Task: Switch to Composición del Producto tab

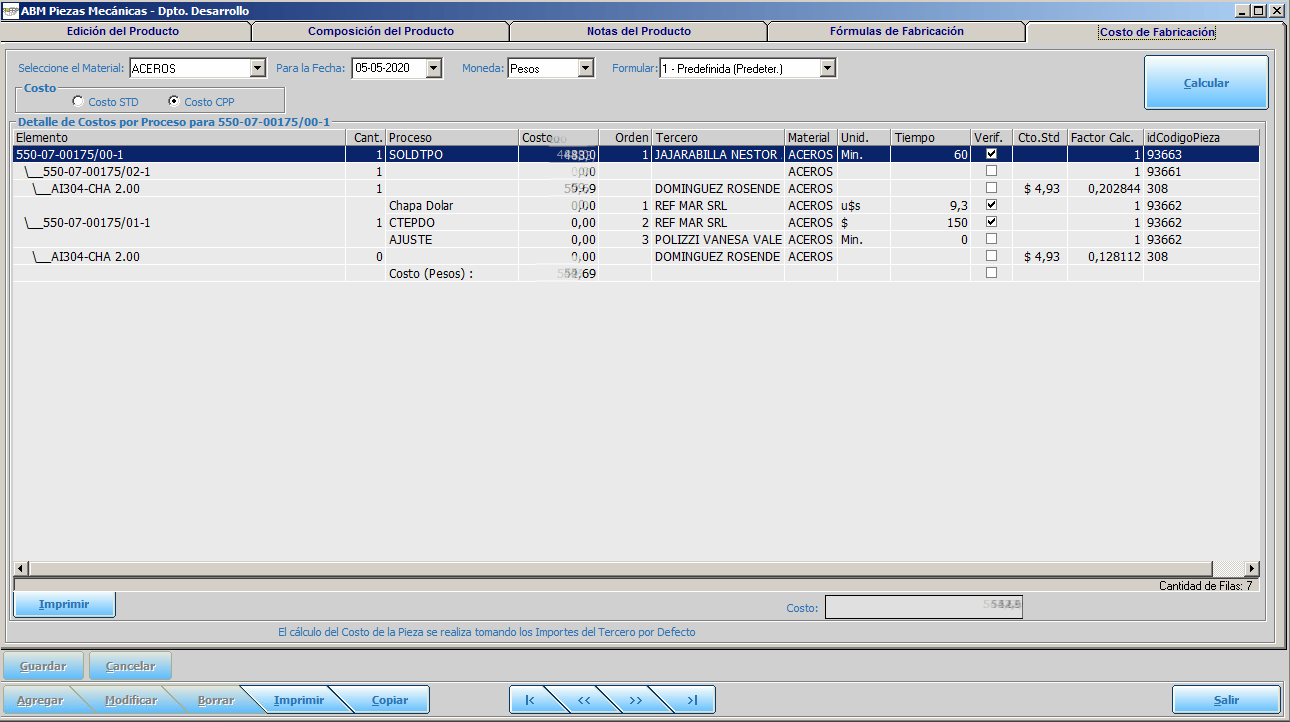Action: (380, 32)
